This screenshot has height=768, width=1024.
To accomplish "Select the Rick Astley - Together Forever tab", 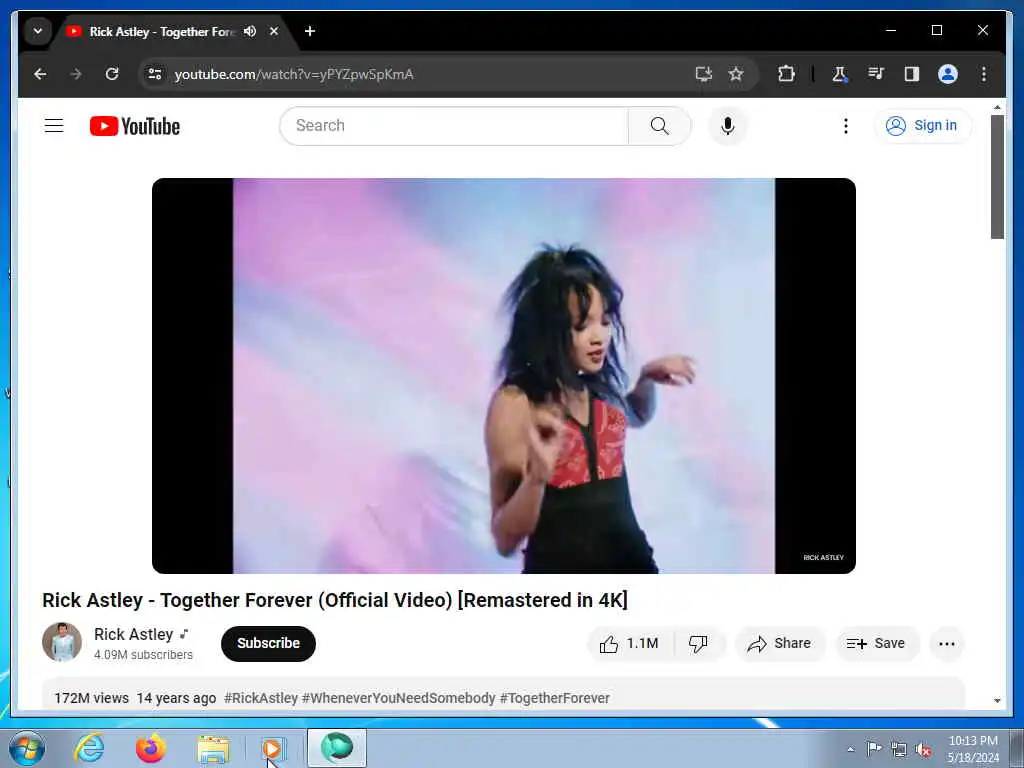I will (x=161, y=31).
